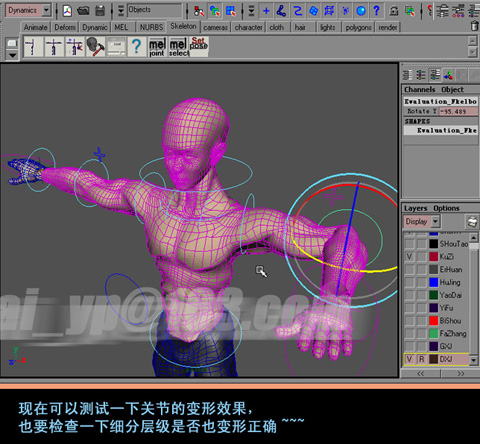Click the skull and hammer shelf icon

(x=95, y=47)
